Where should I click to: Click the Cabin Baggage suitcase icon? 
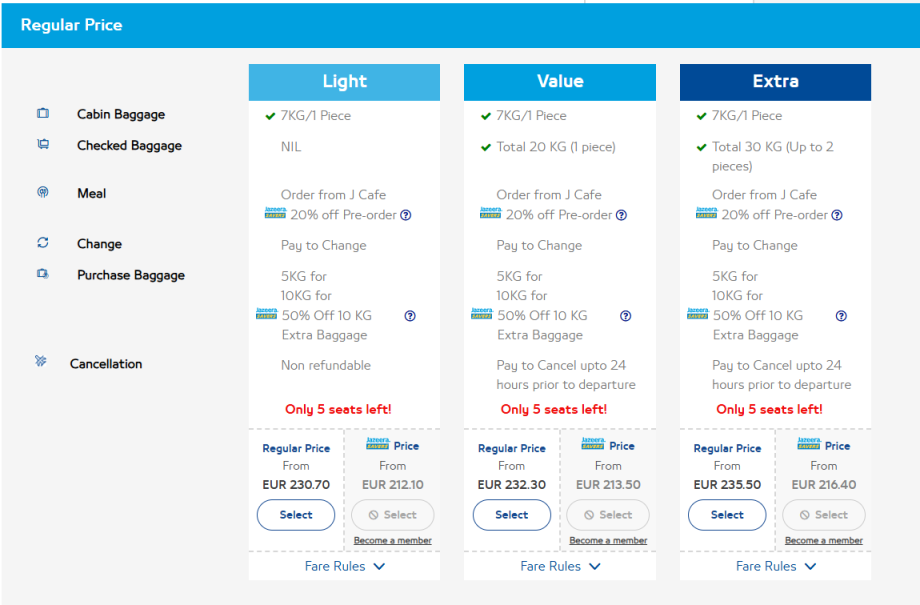43,114
